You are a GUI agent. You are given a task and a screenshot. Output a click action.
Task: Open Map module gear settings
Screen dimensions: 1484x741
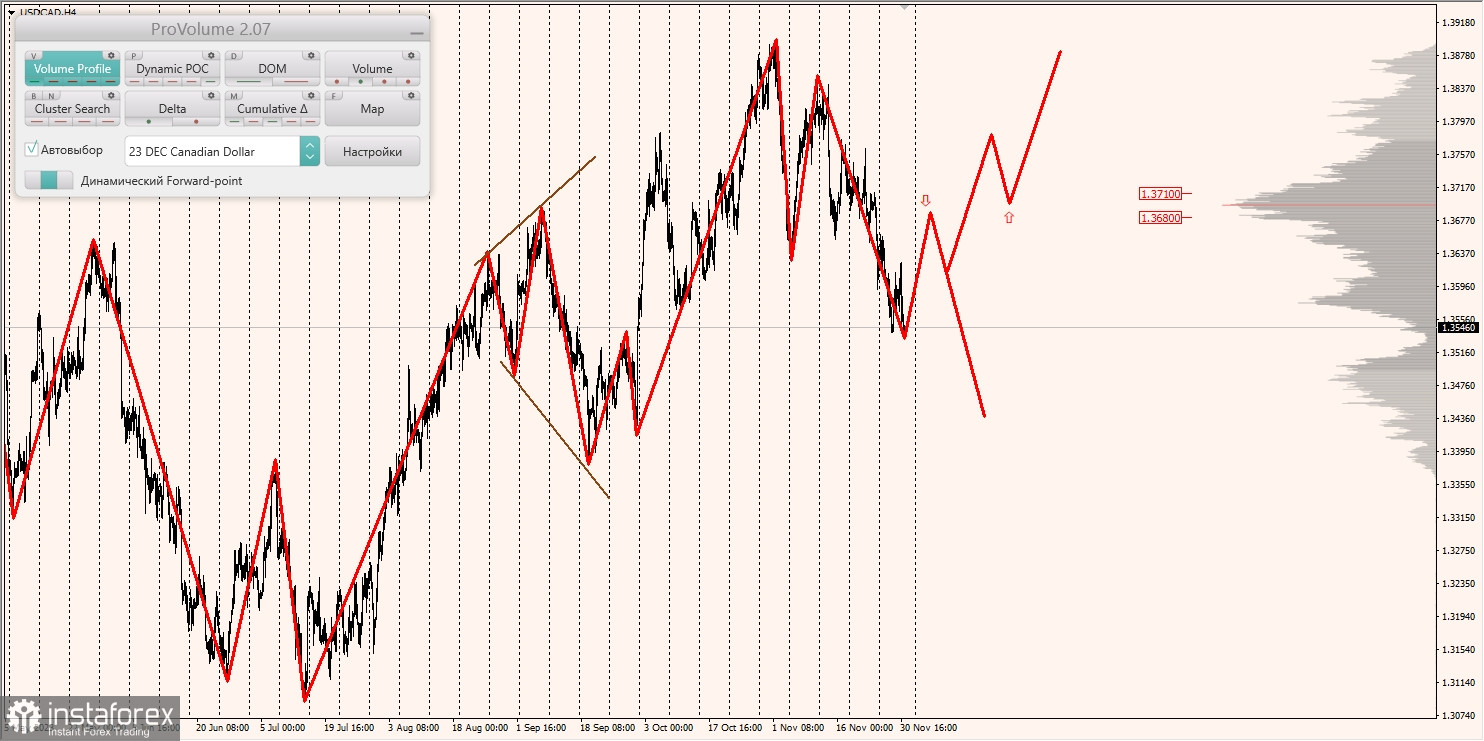click(x=411, y=96)
